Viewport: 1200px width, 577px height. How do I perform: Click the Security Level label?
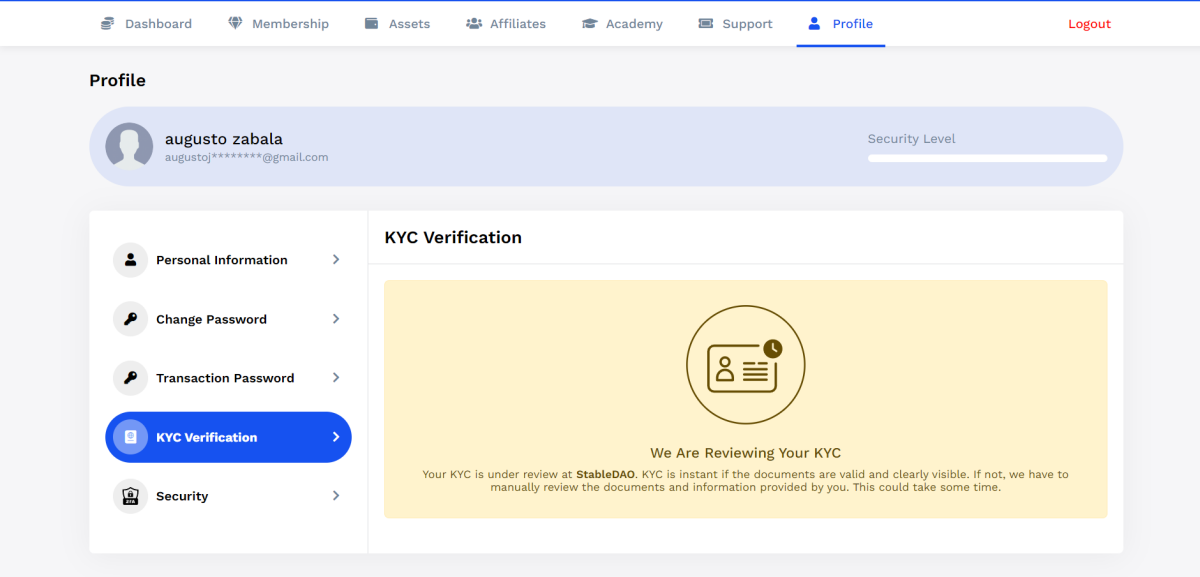(911, 139)
